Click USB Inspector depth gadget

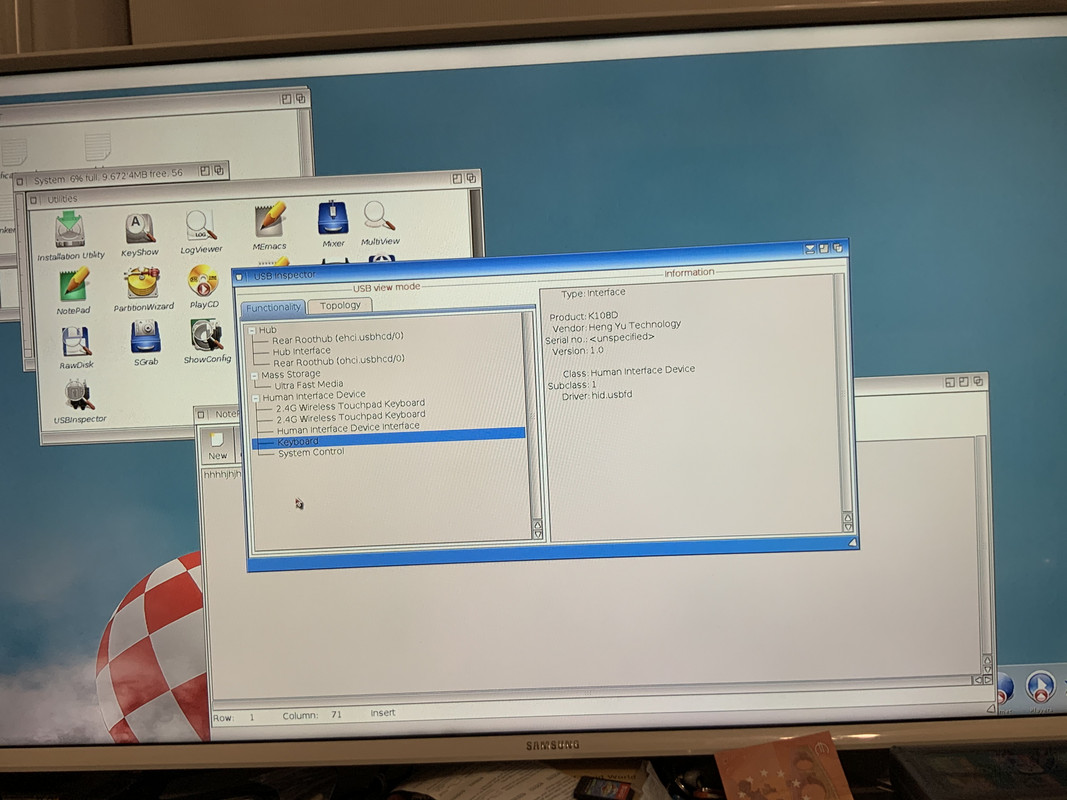point(838,248)
